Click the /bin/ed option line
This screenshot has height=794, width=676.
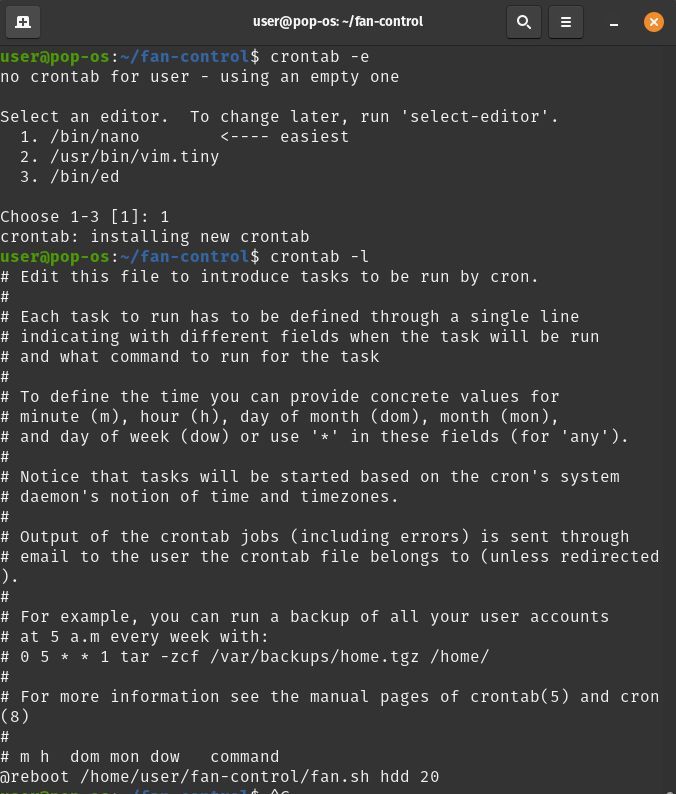coord(70,176)
